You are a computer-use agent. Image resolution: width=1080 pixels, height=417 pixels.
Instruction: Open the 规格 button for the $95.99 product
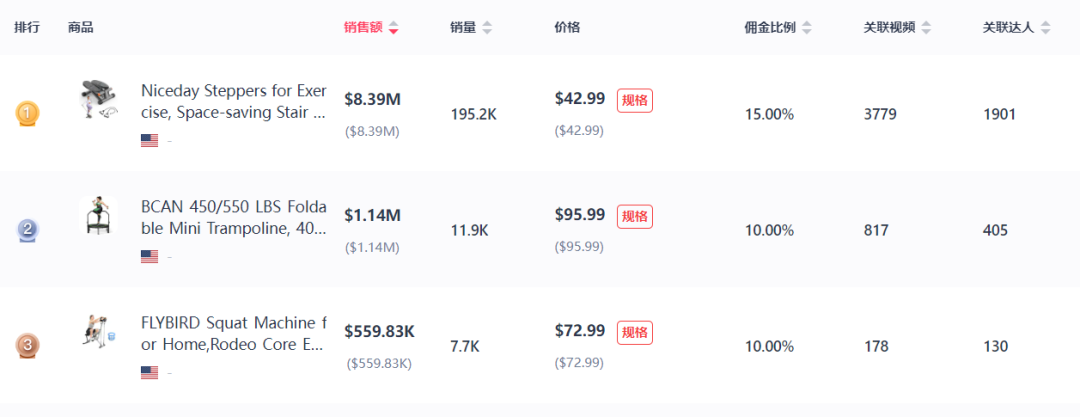point(634,216)
